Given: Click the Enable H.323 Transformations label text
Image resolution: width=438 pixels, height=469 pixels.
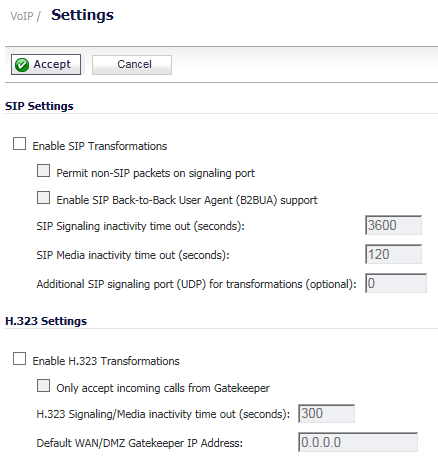Looking at the screenshot, I should tap(106, 361).
